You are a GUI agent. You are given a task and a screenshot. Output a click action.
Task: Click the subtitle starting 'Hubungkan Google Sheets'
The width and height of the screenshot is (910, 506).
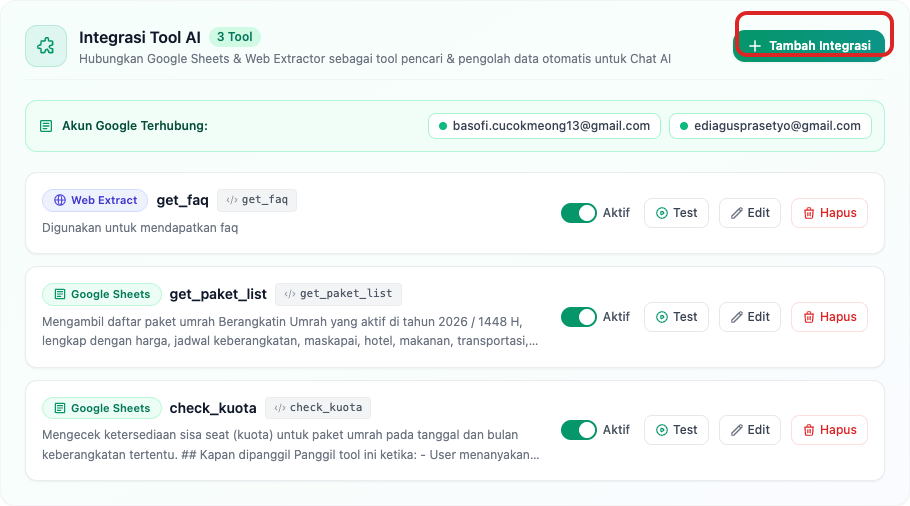click(375, 59)
